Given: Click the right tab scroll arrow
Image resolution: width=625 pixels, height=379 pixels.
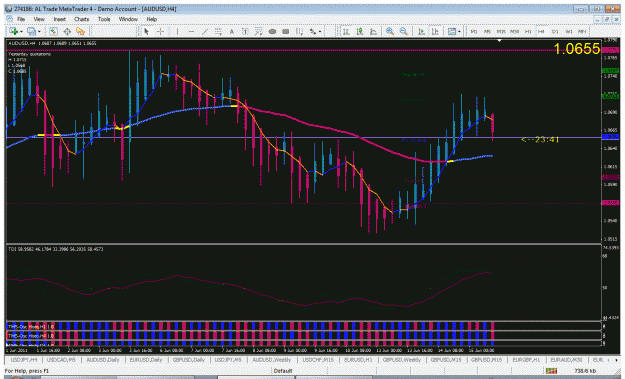Looking at the screenshot, I should [616, 360].
